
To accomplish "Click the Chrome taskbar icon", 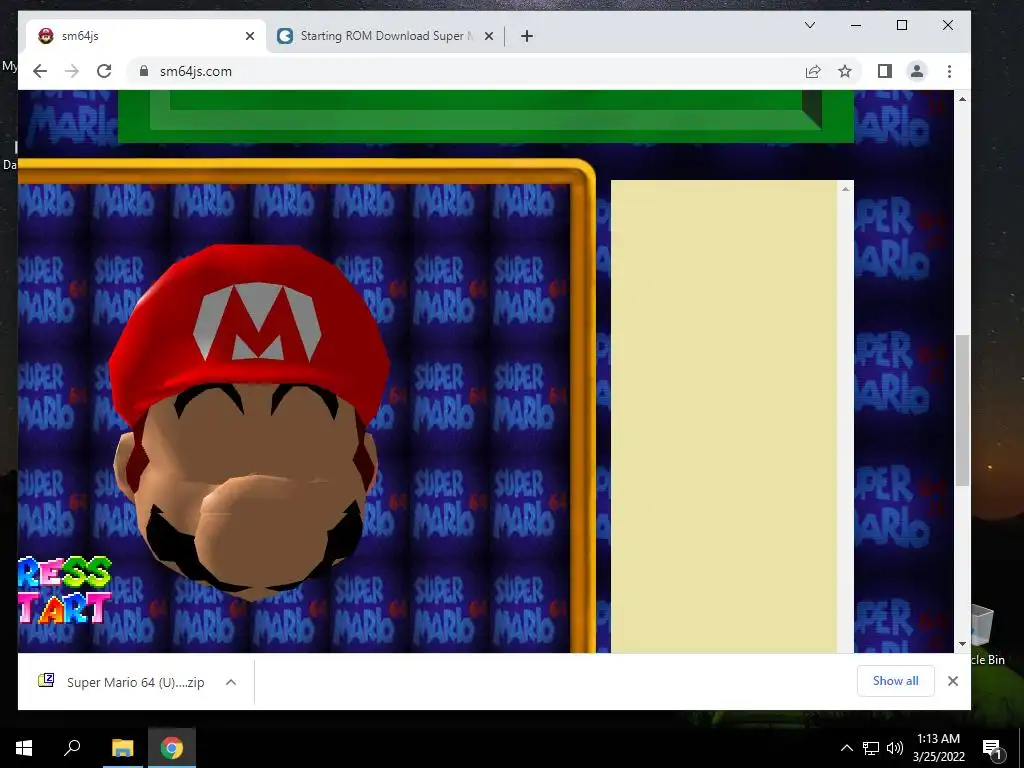I will click(172, 748).
